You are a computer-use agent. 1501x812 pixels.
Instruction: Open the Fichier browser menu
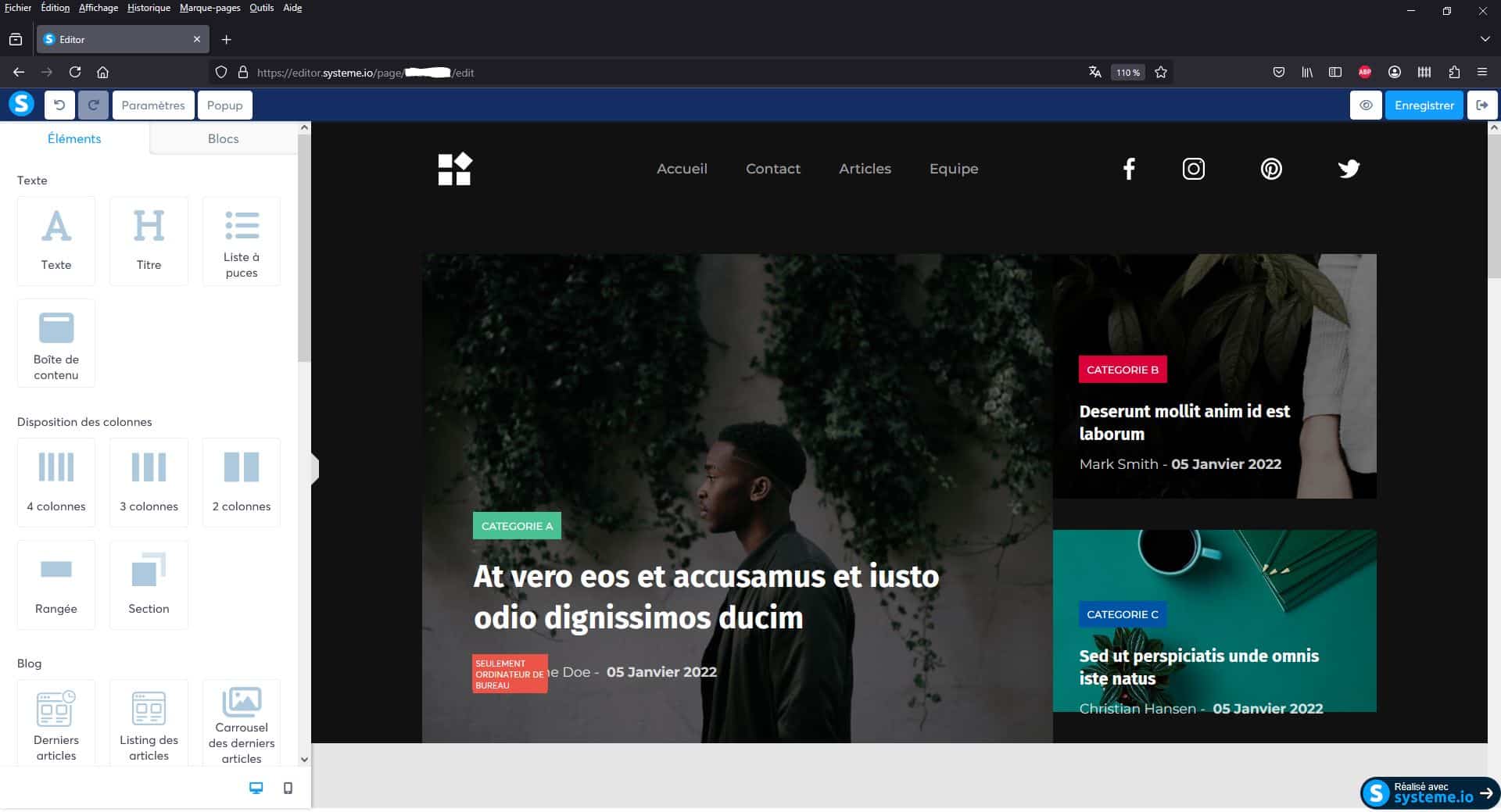point(18,8)
